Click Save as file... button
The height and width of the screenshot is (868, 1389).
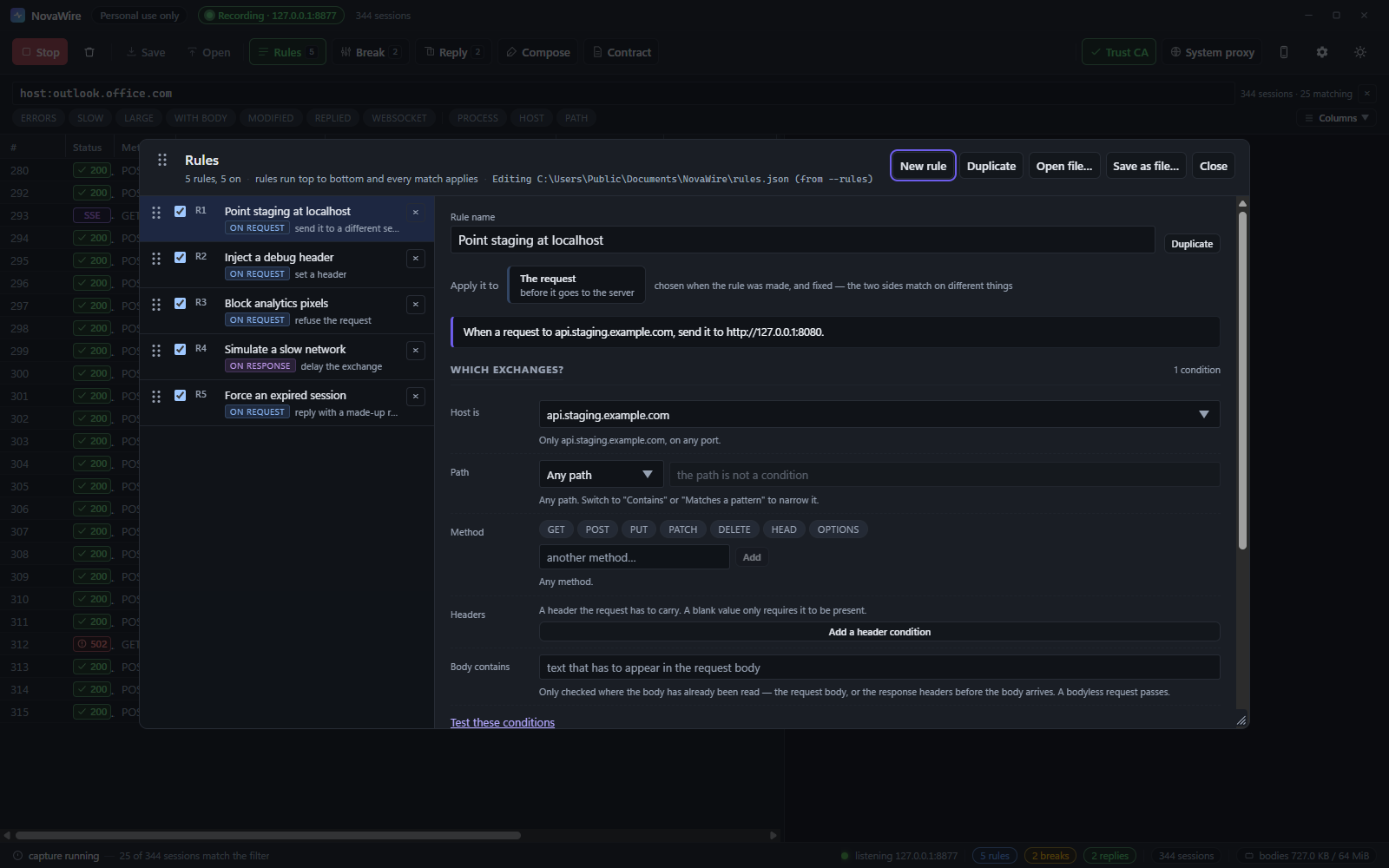[1146, 166]
